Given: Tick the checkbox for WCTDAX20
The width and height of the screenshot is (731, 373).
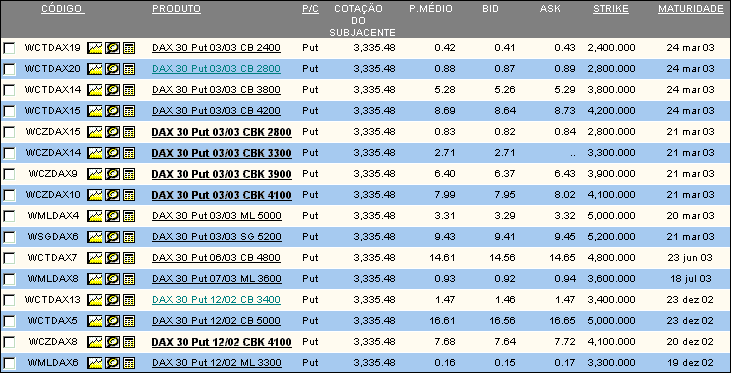Looking at the screenshot, I should (9, 69).
